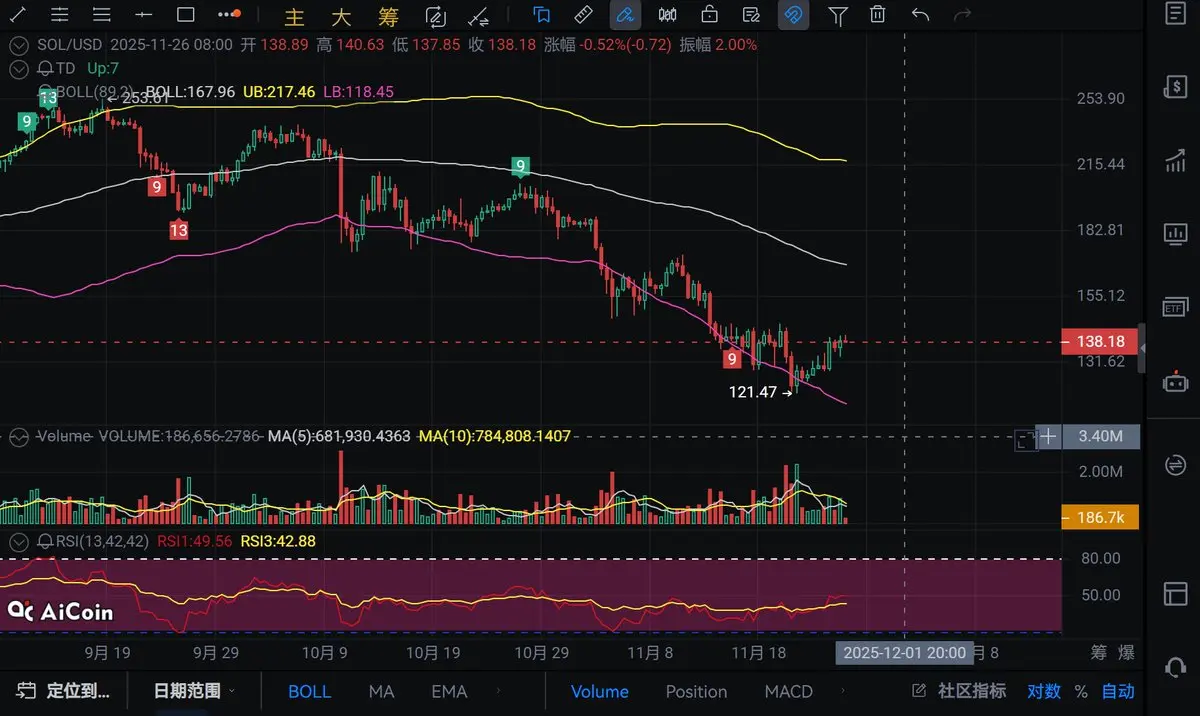Toggle the Volume sub indicator

pyautogui.click(x=600, y=691)
